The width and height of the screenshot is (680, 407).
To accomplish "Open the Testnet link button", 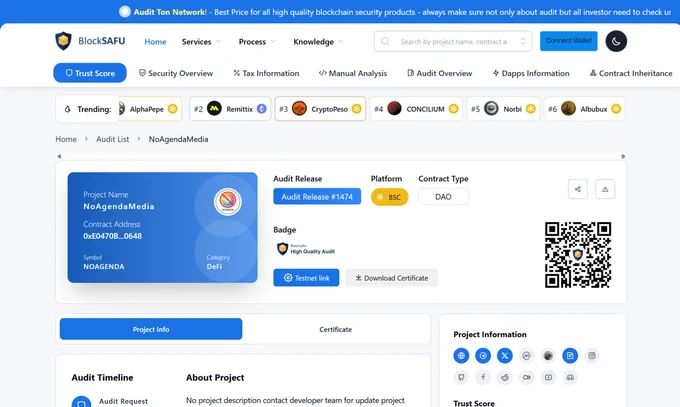I will [306, 278].
